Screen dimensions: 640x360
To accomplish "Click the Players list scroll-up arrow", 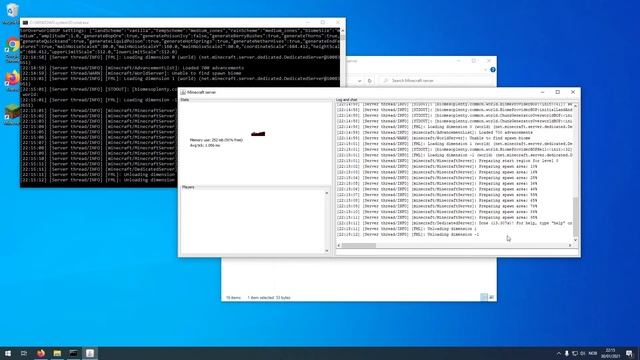I will pyautogui.click(x=327, y=193).
